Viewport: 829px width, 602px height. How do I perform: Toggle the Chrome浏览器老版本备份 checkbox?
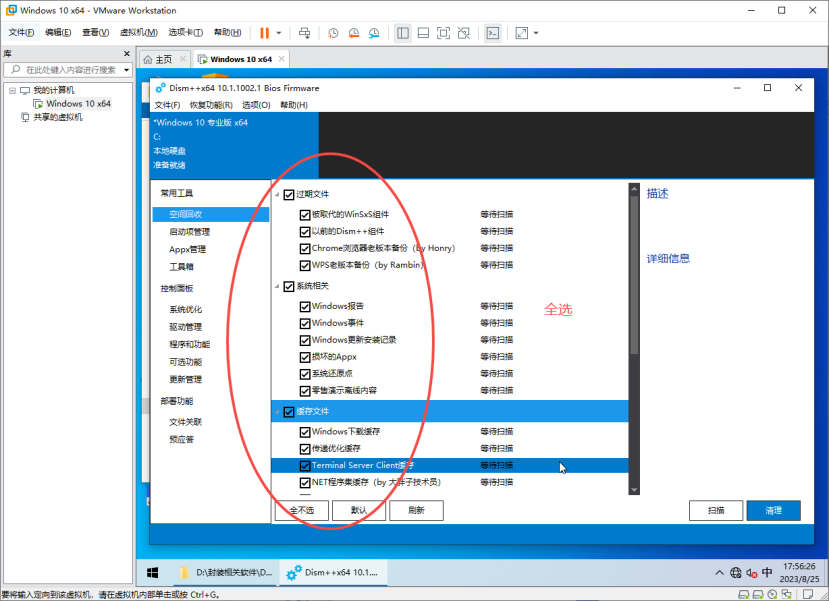305,248
